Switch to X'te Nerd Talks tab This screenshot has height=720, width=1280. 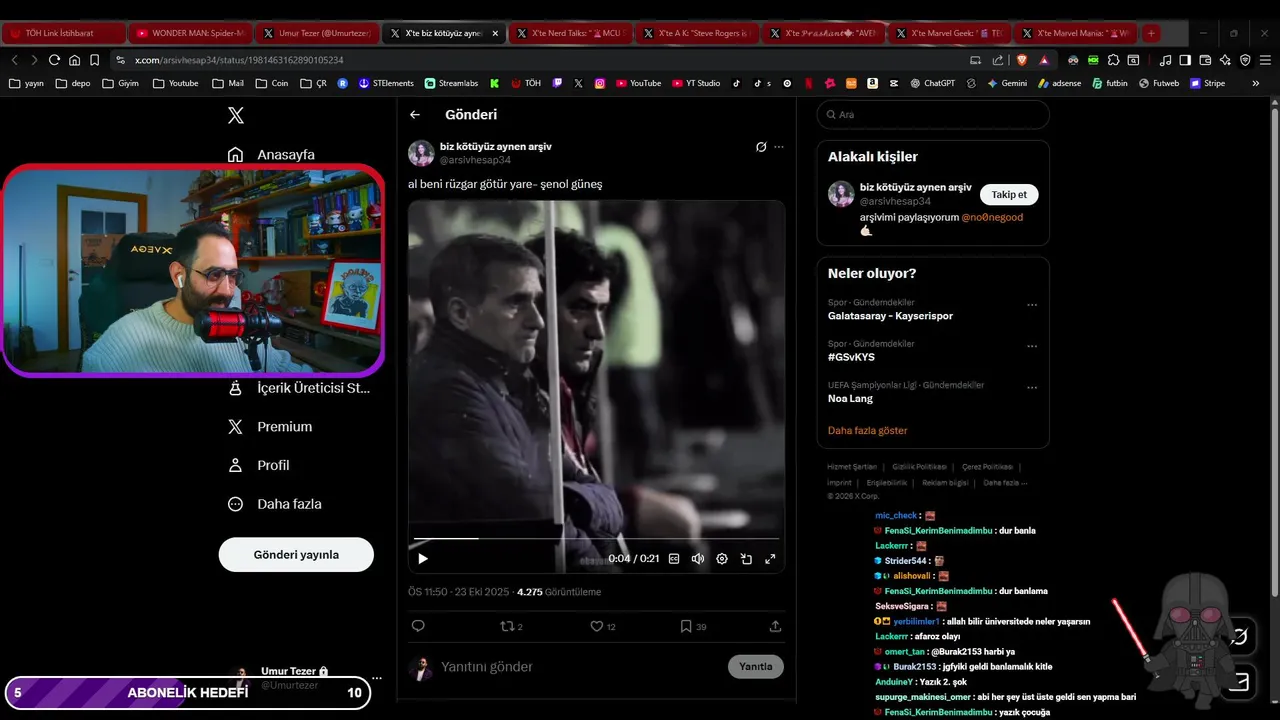tap(571, 33)
